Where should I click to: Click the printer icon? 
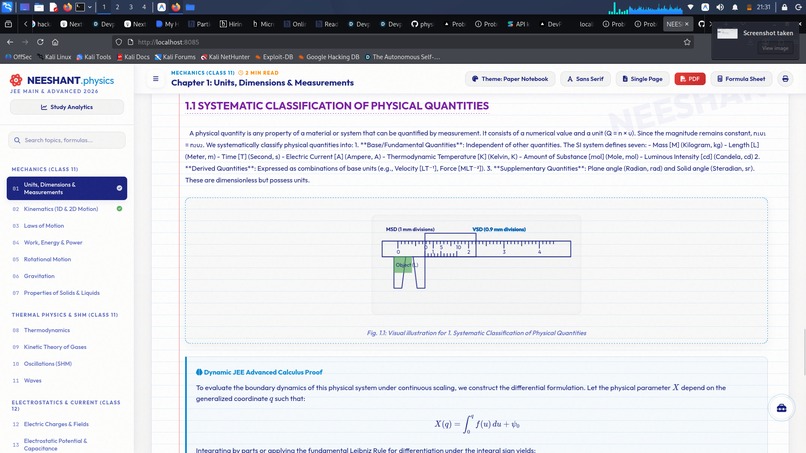(785, 79)
